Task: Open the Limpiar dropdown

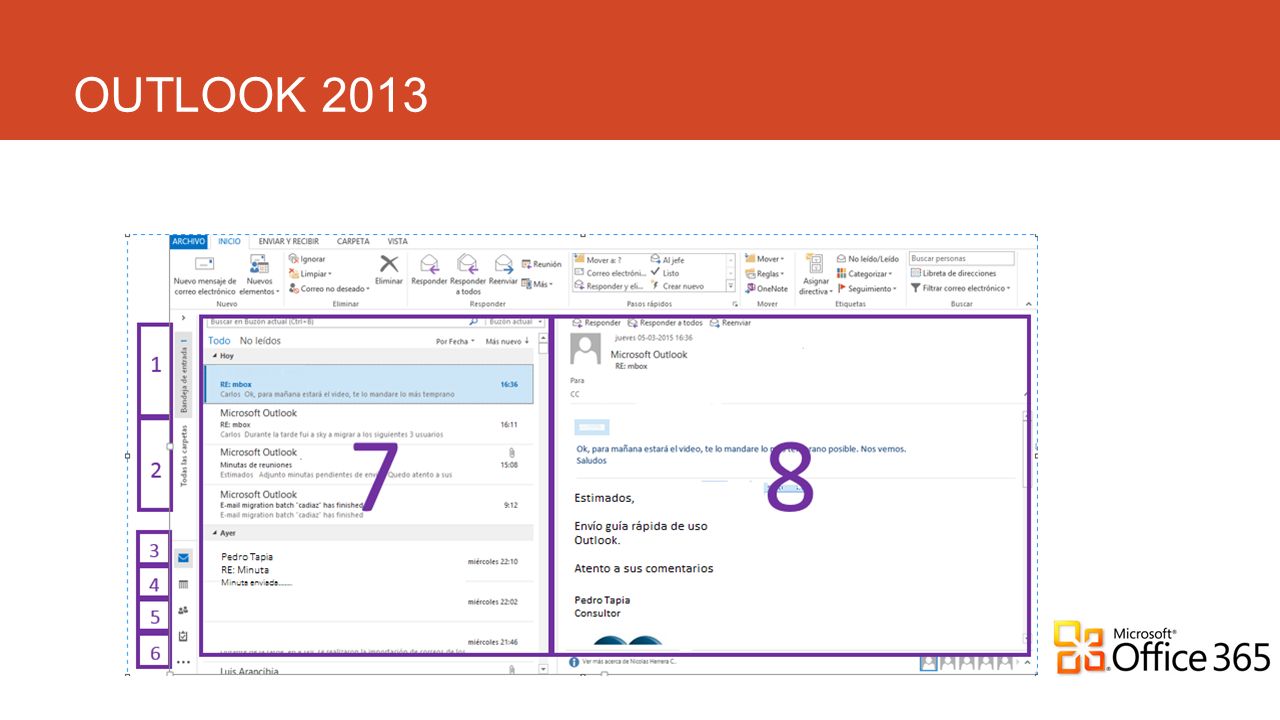Action: coord(311,274)
